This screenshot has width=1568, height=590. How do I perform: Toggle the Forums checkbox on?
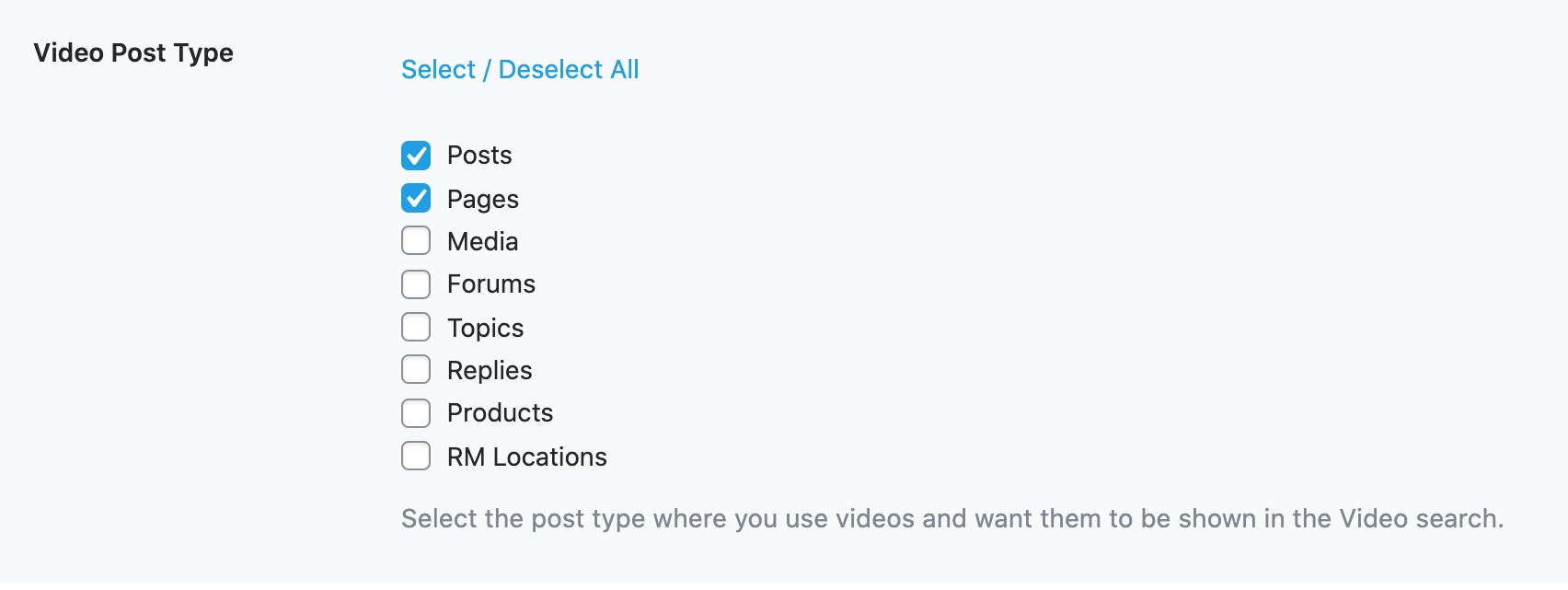click(x=416, y=284)
